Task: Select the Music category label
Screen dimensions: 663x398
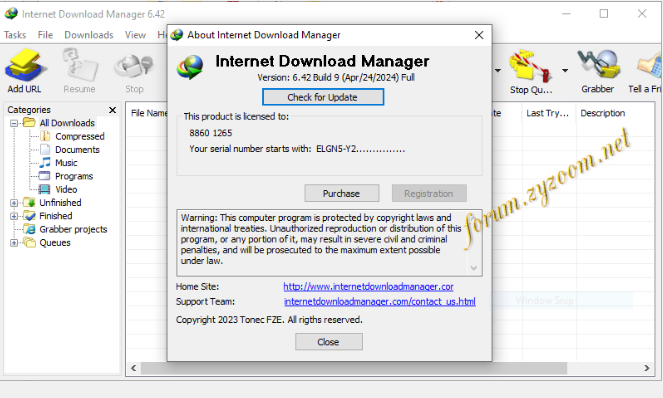Action: (66, 162)
